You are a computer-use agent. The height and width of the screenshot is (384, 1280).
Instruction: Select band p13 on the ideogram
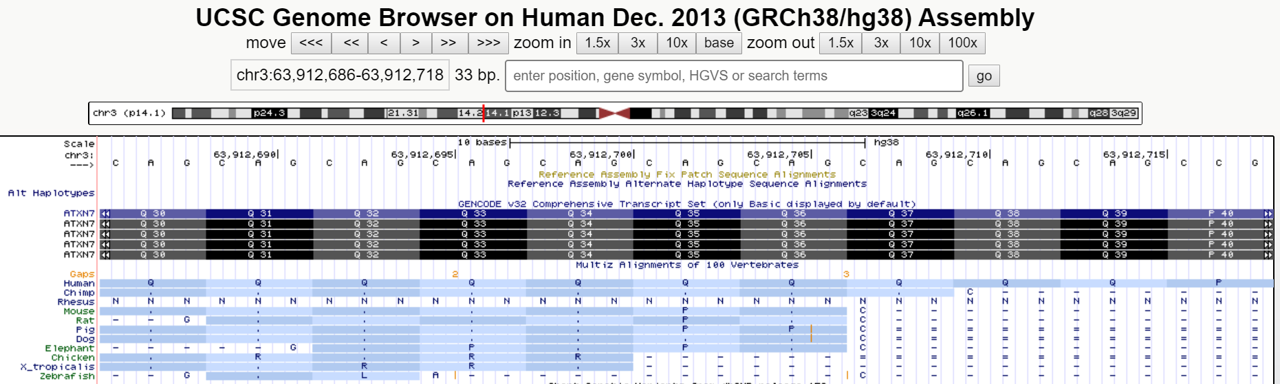coord(521,113)
